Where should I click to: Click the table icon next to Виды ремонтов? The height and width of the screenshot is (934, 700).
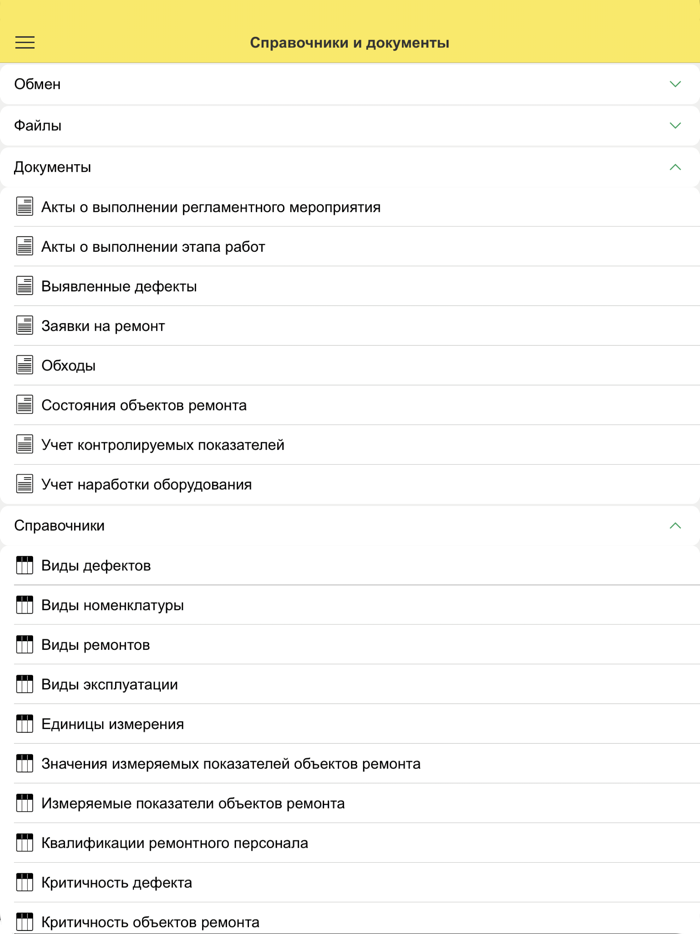(25, 645)
